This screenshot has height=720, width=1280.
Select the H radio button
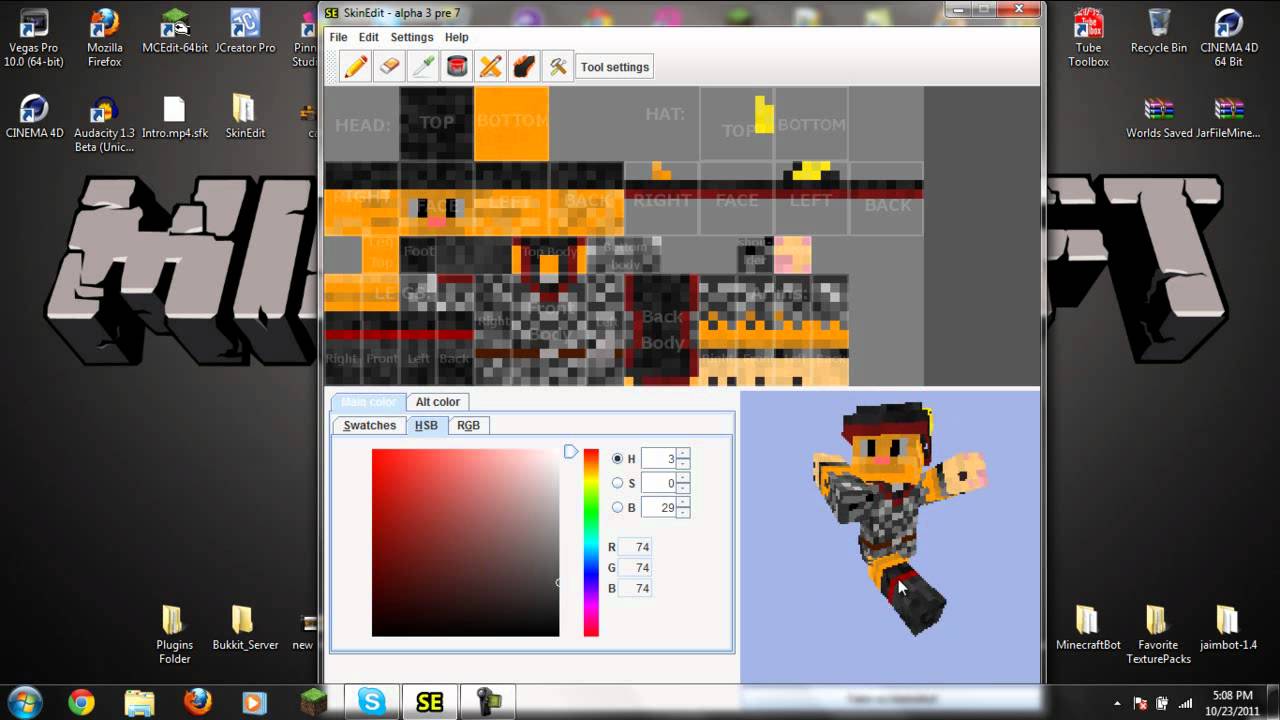pos(617,458)
